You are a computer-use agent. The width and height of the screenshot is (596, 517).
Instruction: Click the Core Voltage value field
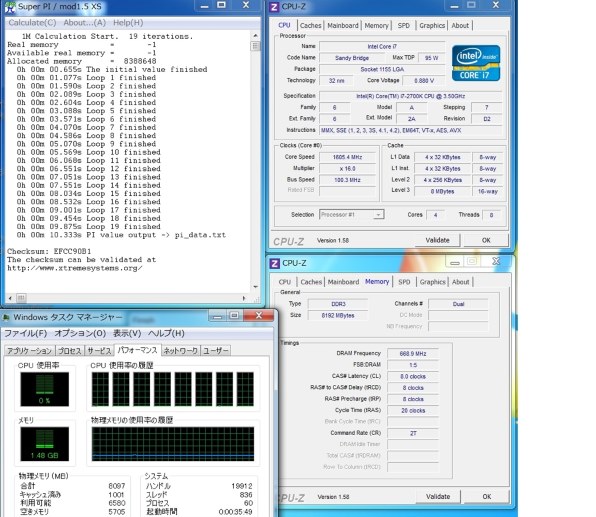click(x=424, y=81)
